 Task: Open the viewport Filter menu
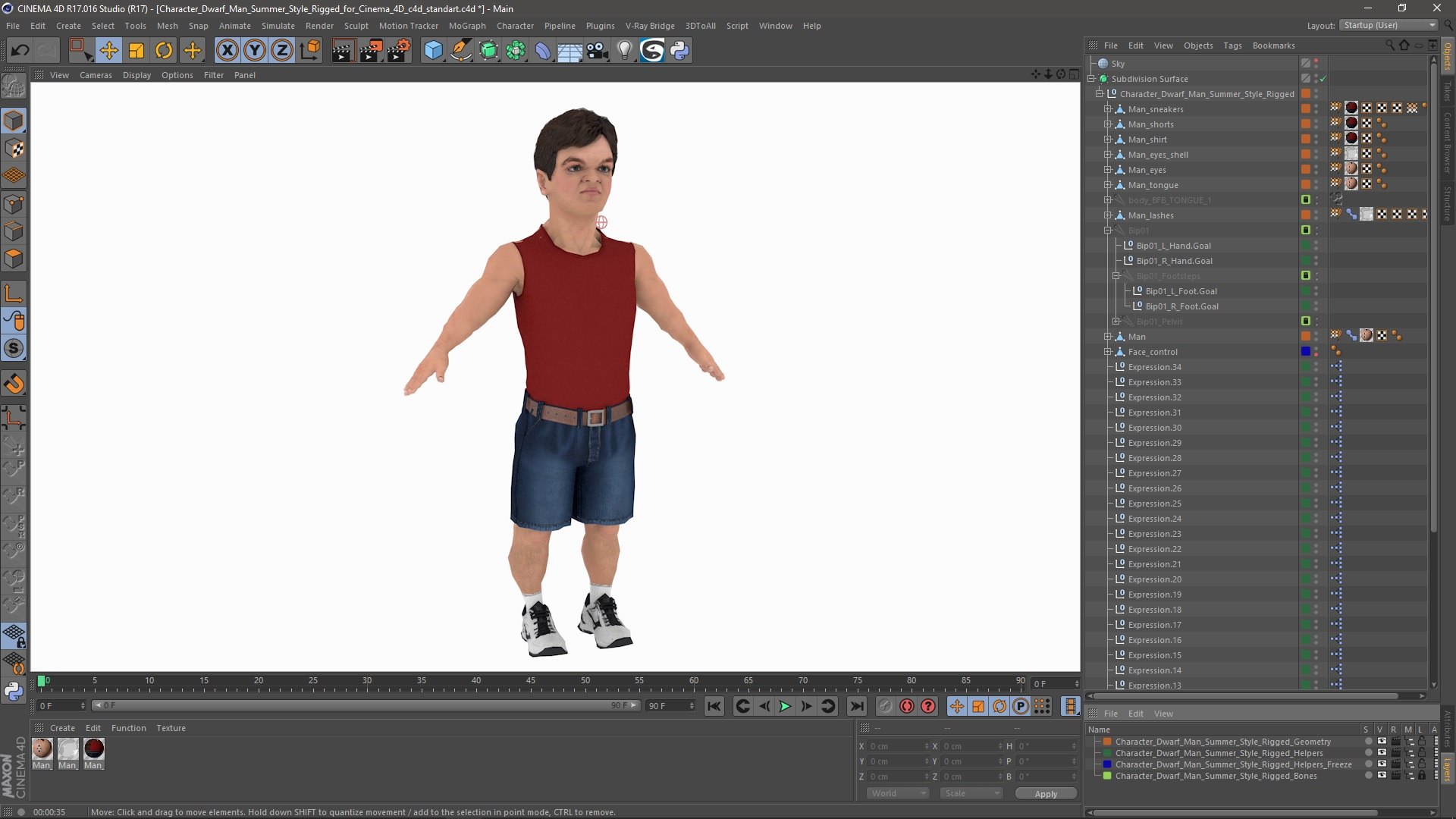tap(214, 75)
